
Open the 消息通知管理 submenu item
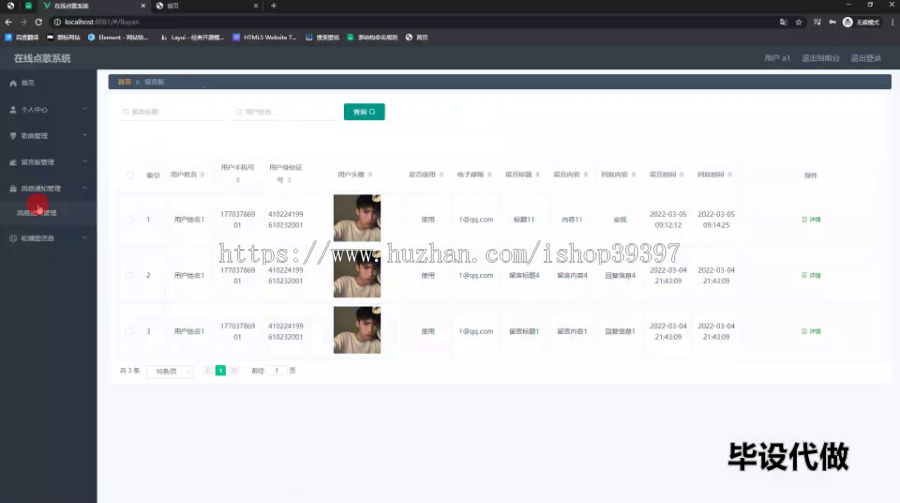click(x=48, y=213)
